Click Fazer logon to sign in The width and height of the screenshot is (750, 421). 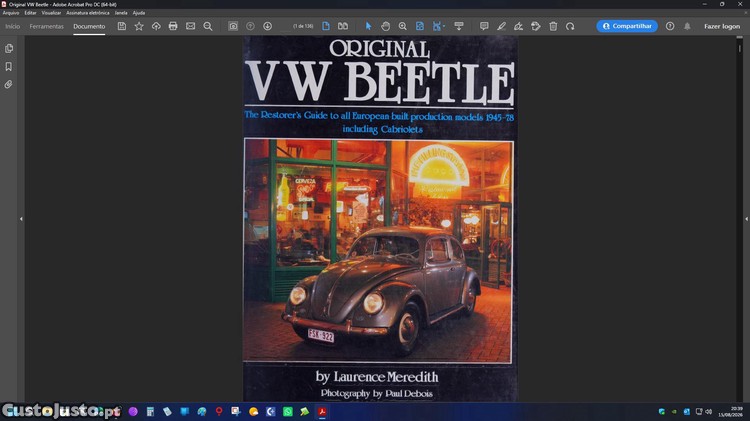722,26
